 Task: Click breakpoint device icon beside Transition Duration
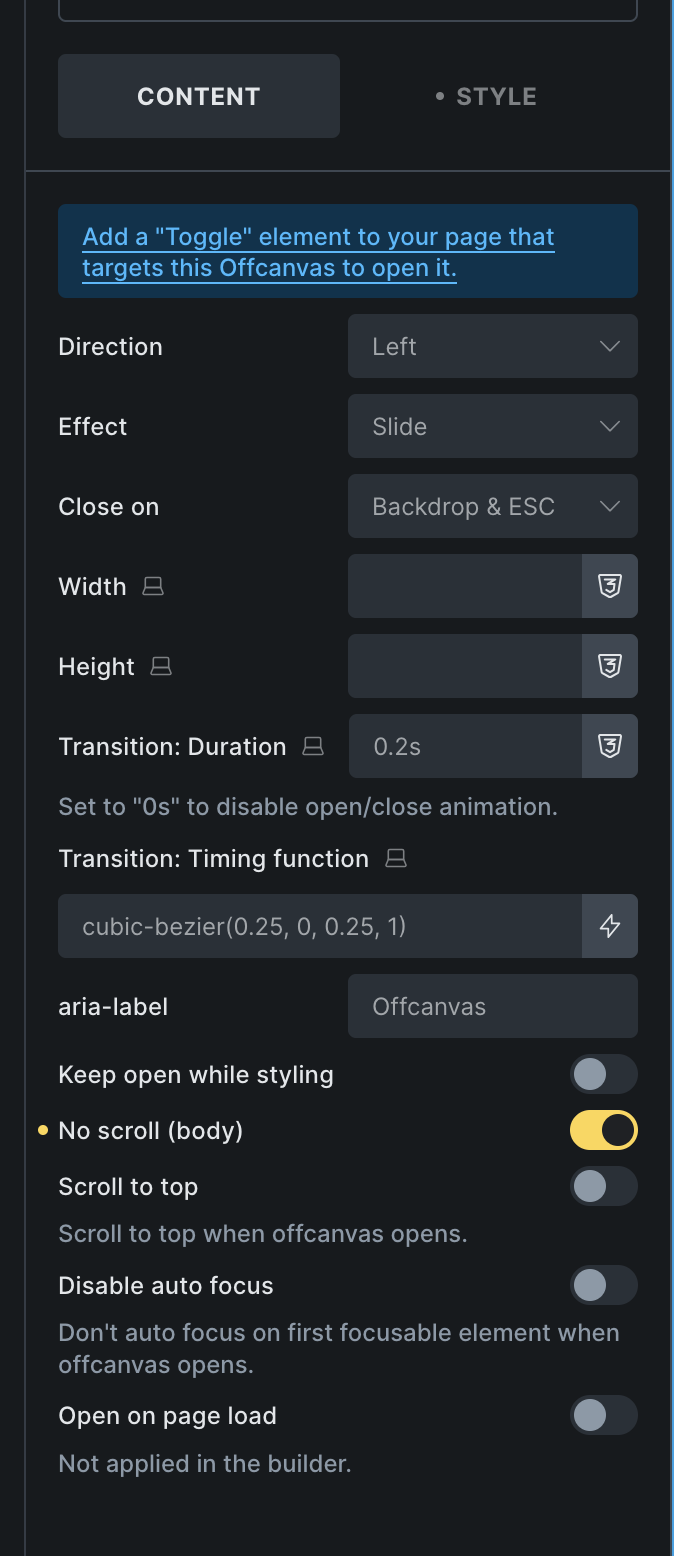pos(313,747)
